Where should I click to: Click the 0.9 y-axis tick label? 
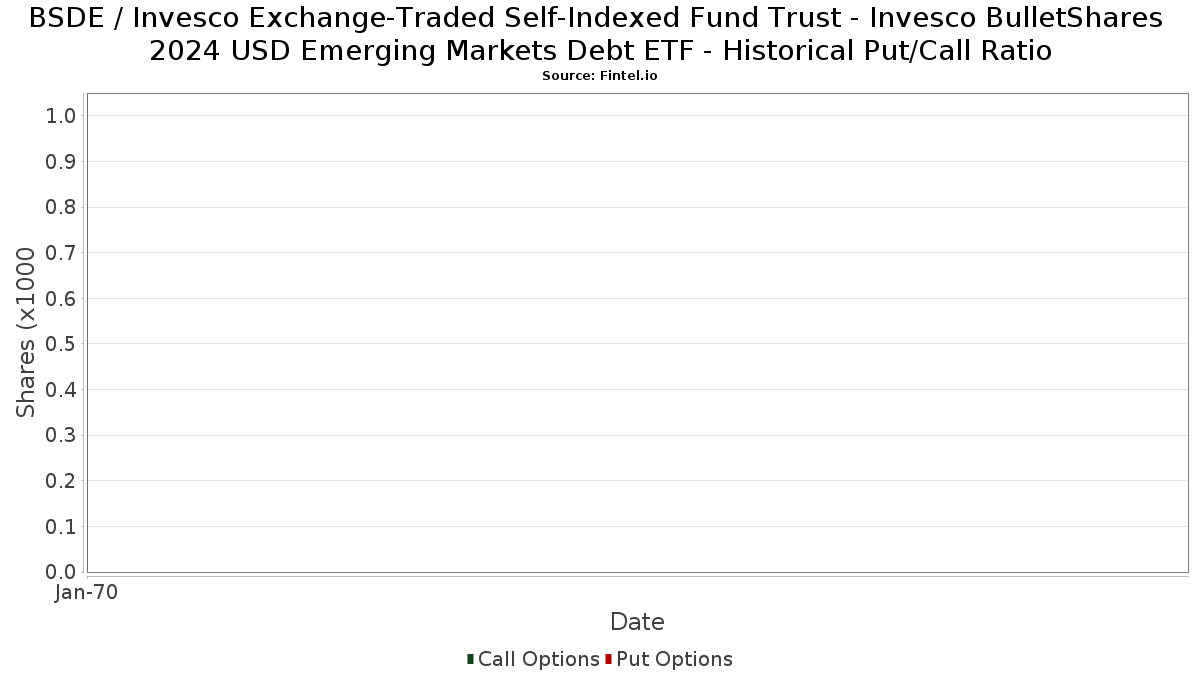point(61,162)
